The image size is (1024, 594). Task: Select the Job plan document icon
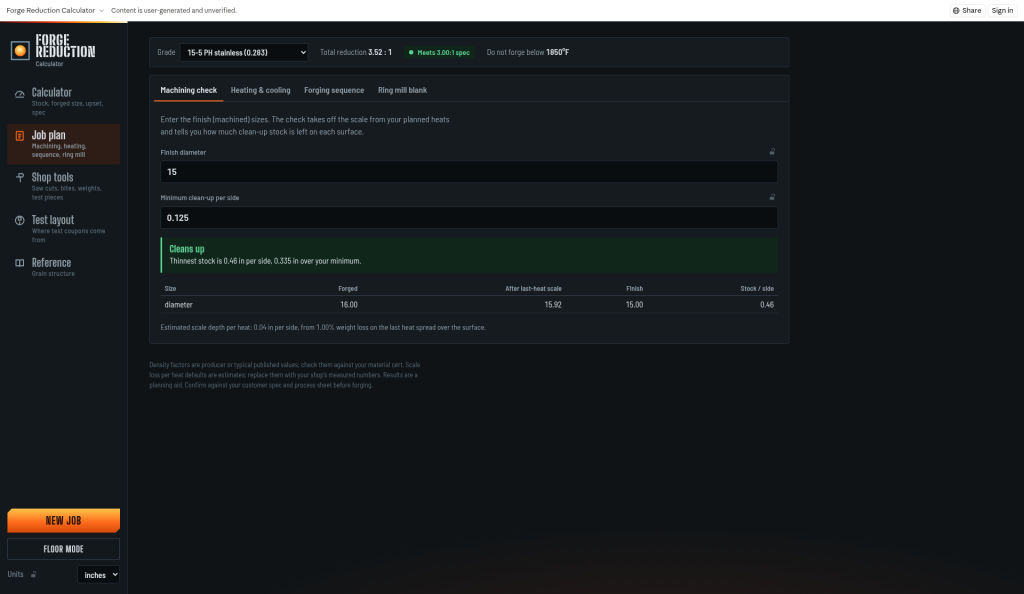(20, 136)
